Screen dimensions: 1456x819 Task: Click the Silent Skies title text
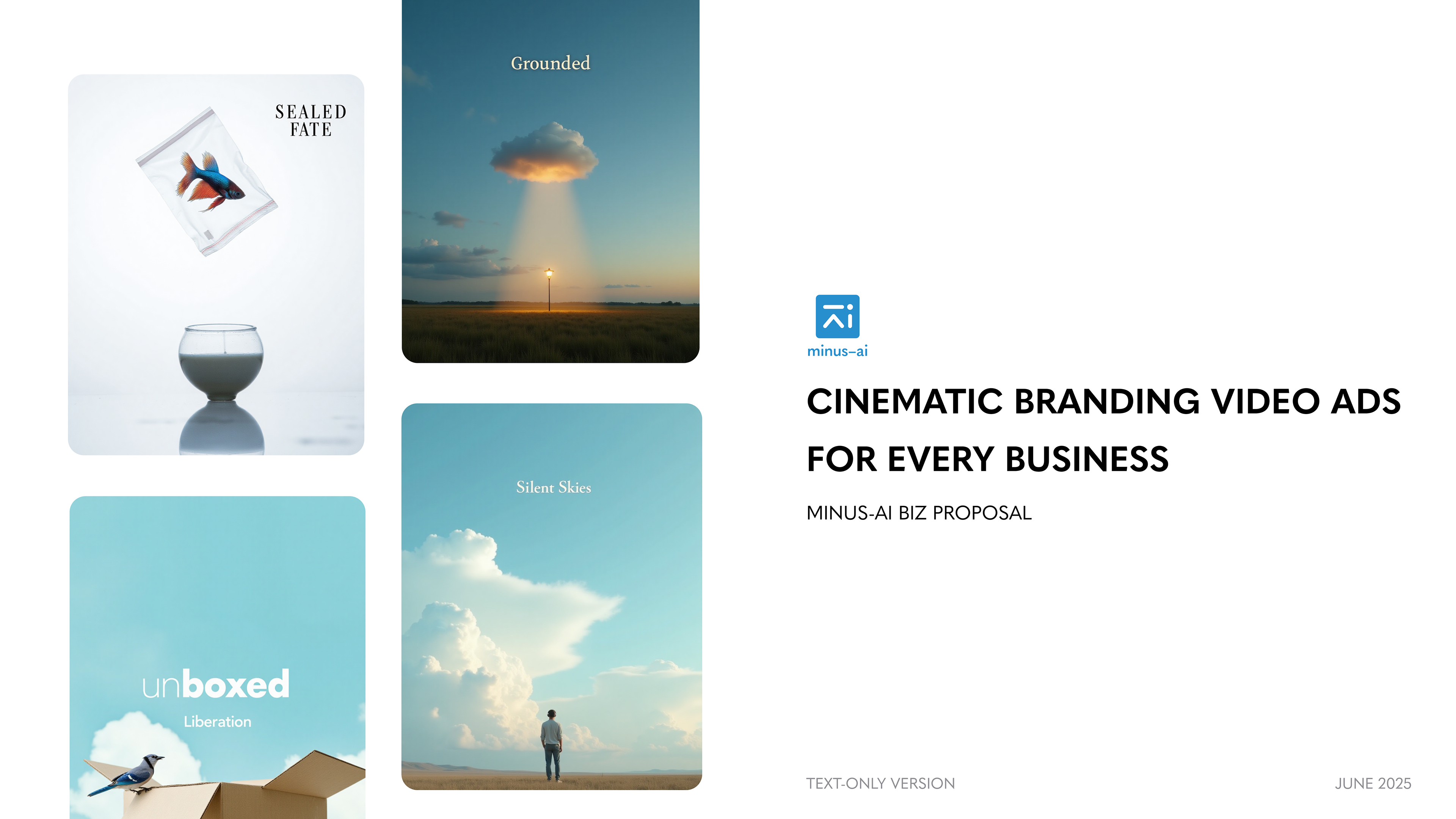(553, 487)
